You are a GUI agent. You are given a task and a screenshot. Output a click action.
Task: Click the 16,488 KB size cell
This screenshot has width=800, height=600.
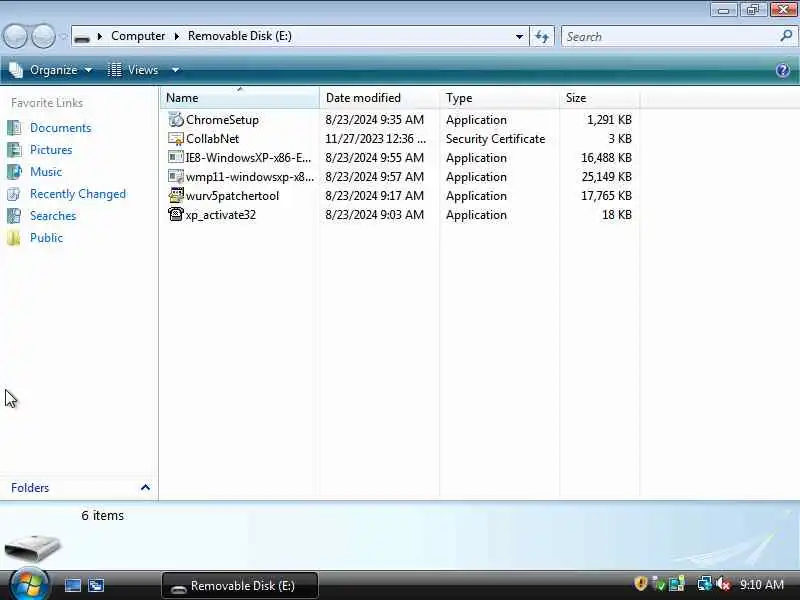tap(606, 158)
